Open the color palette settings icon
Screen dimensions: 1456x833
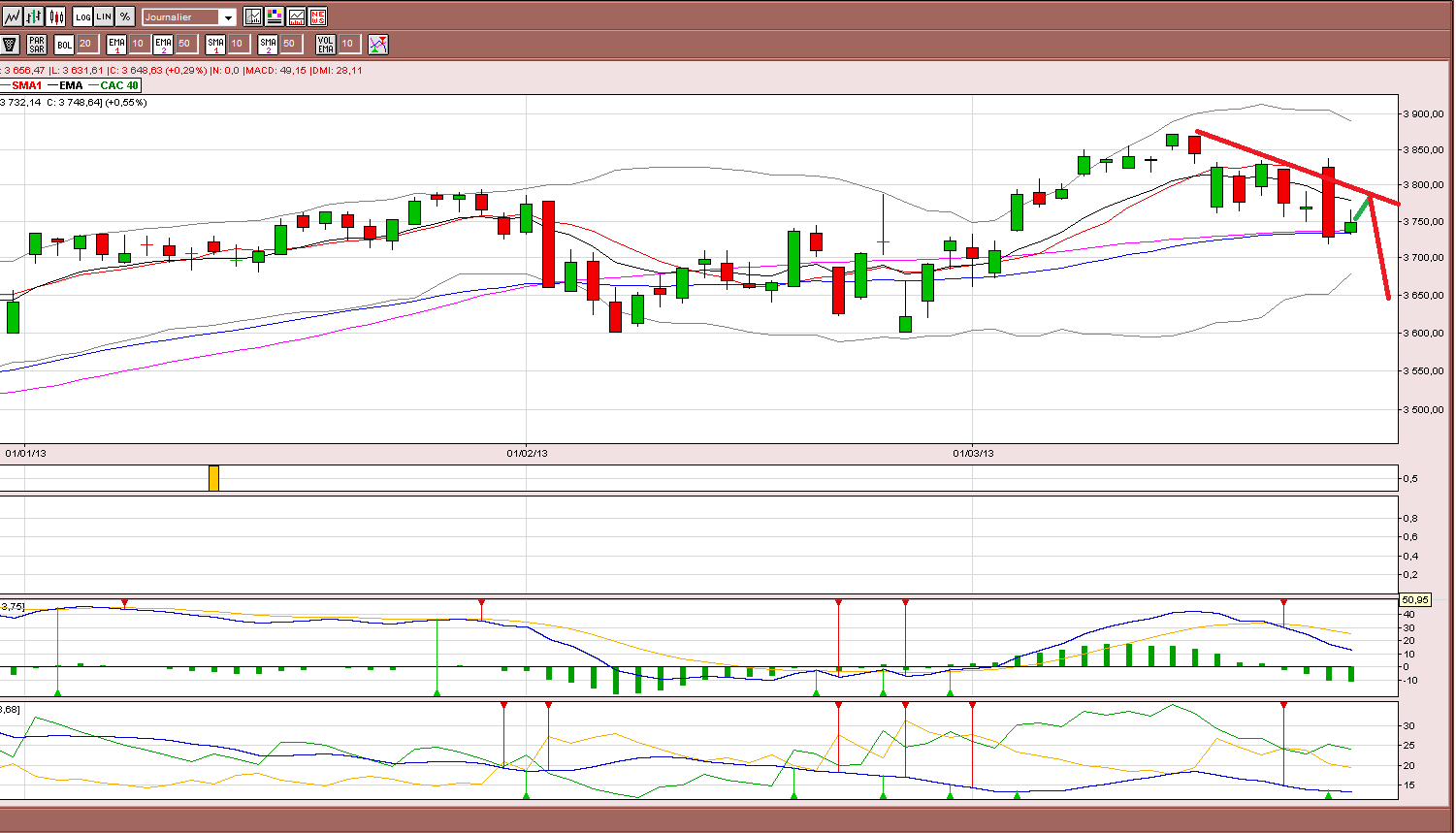pyautogui.click(x=275, y=16)
